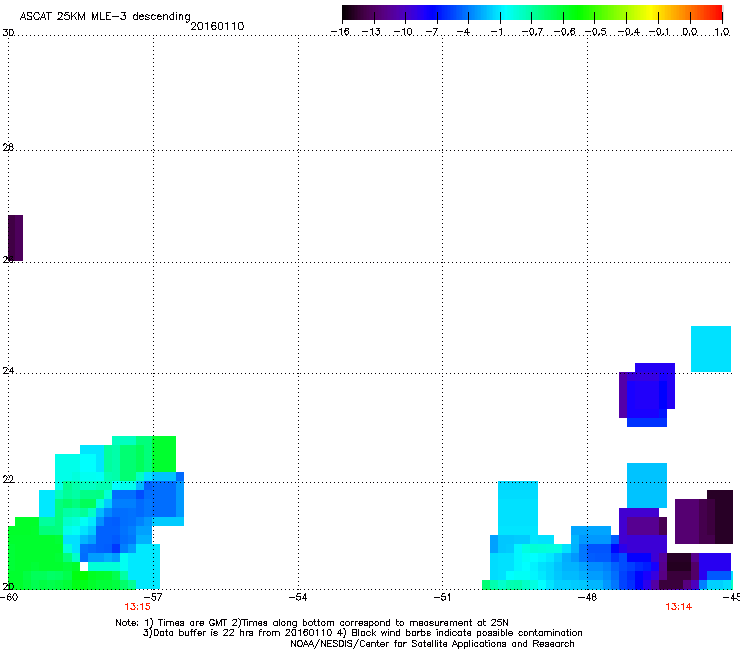Click the longitude label -57
740x650 pixels.
(153, 597)
